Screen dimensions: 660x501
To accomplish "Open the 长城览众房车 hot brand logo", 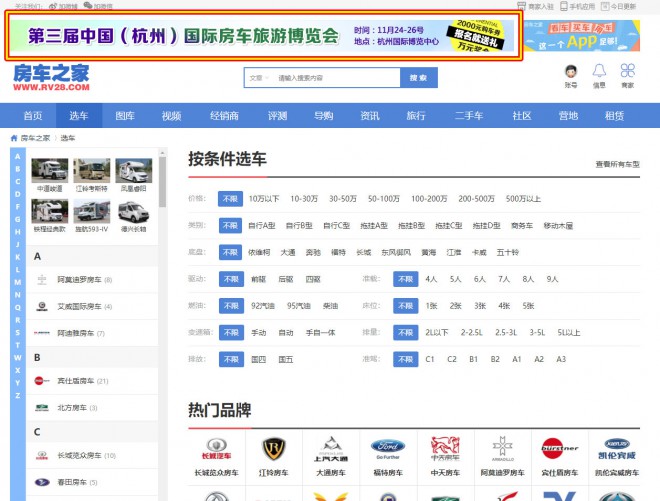I will pos(216,449).
